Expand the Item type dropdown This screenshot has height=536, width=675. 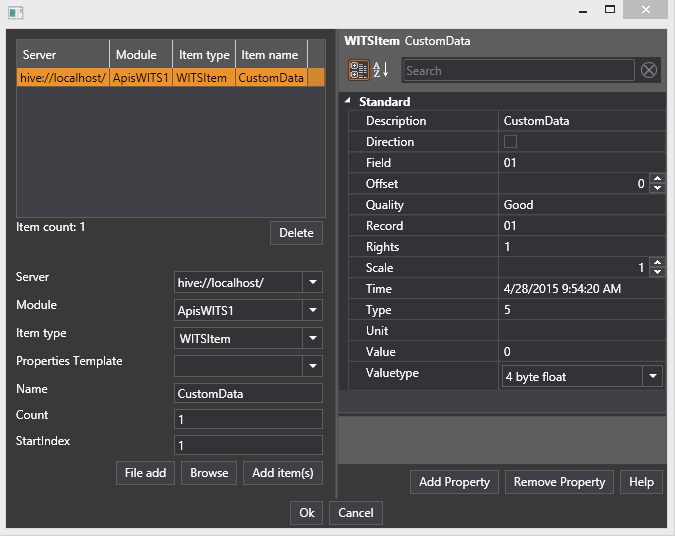[312, 339]
